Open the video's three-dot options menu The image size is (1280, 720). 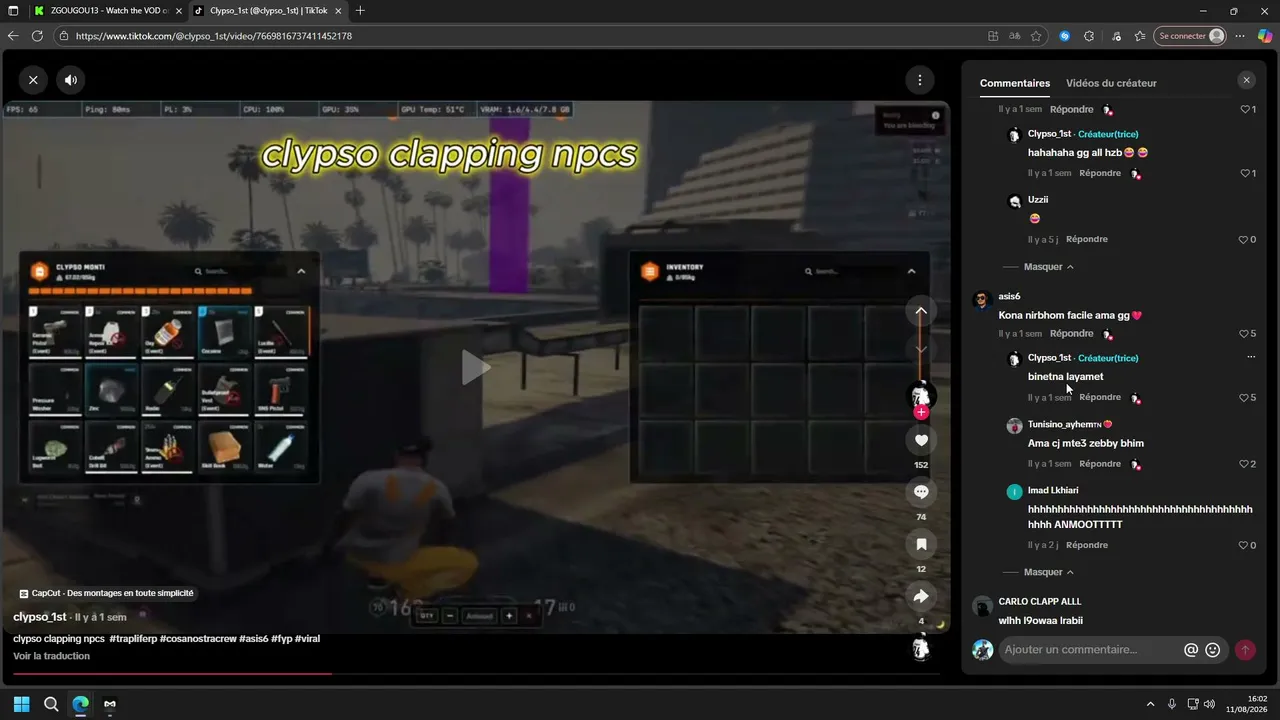[x=919, y=80]
